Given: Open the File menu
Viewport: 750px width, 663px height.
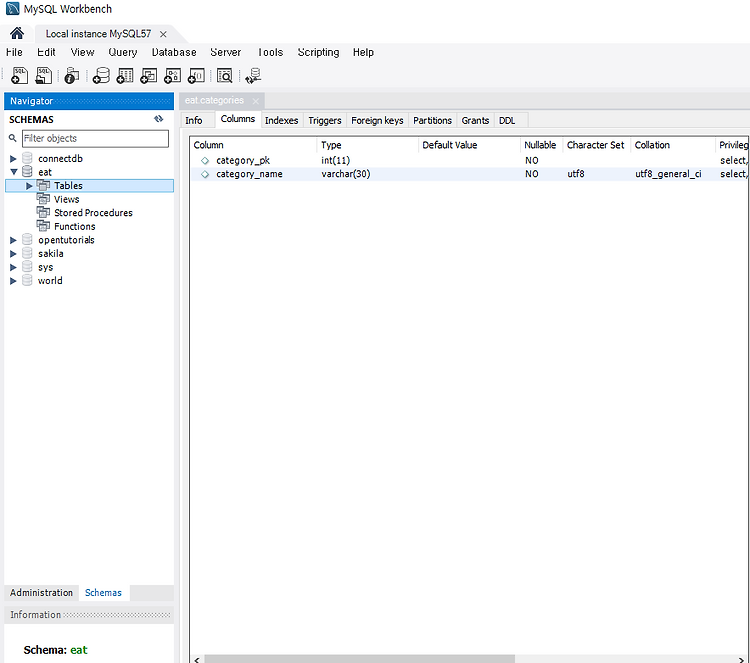Looking at the screenshot, I should [x=14, y=52].
